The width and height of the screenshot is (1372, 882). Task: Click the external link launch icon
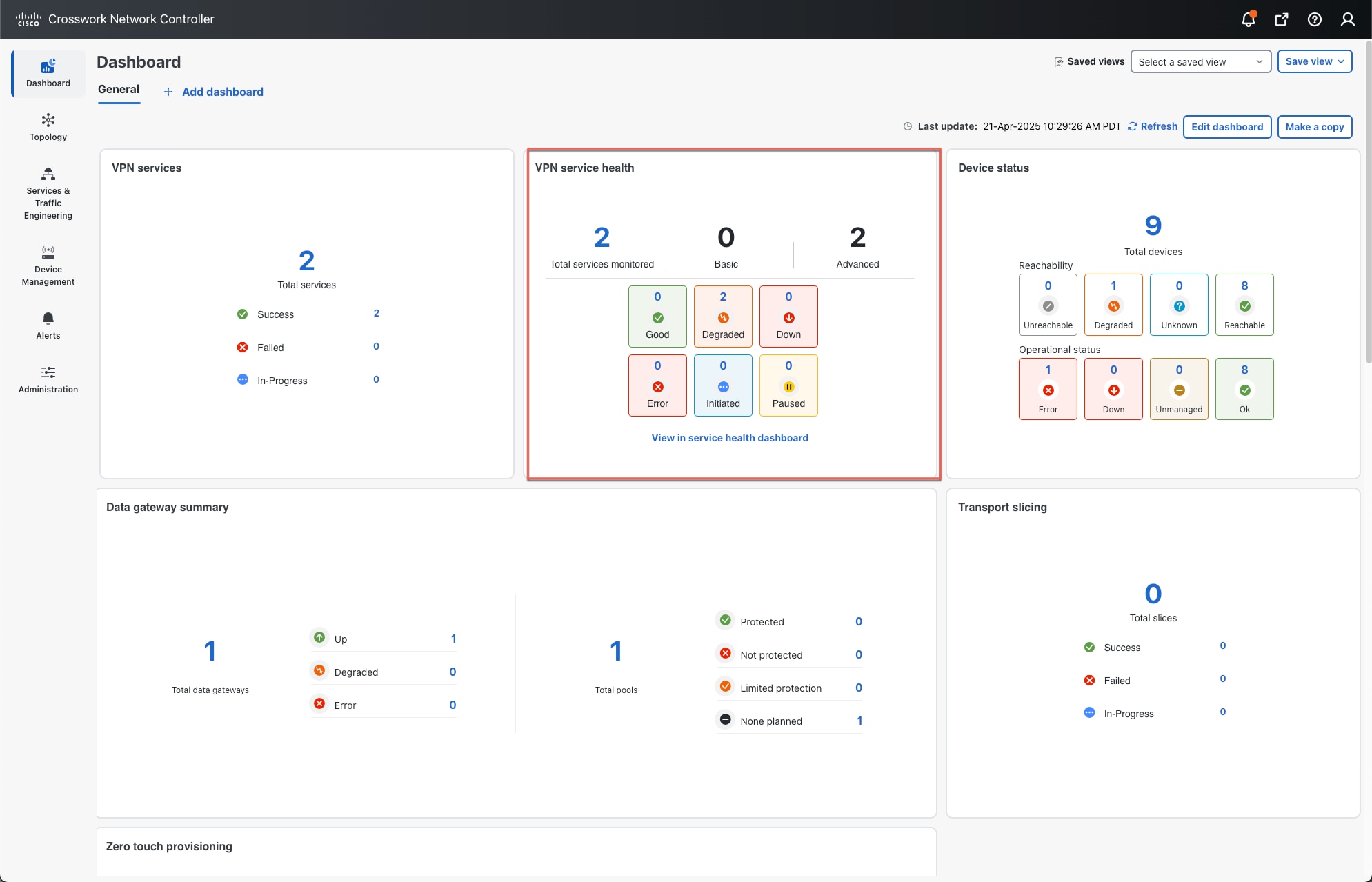[1281, 19]
